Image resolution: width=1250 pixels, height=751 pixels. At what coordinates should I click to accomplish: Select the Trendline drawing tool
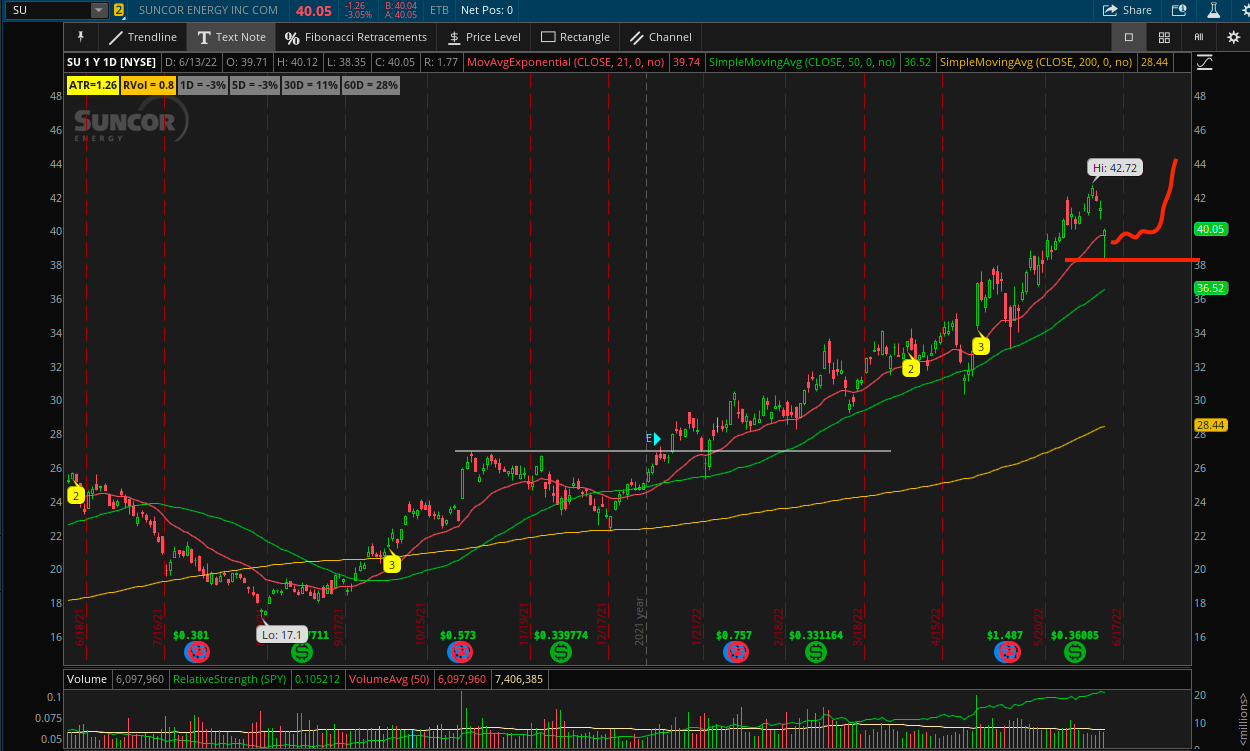tap(143, 37)
